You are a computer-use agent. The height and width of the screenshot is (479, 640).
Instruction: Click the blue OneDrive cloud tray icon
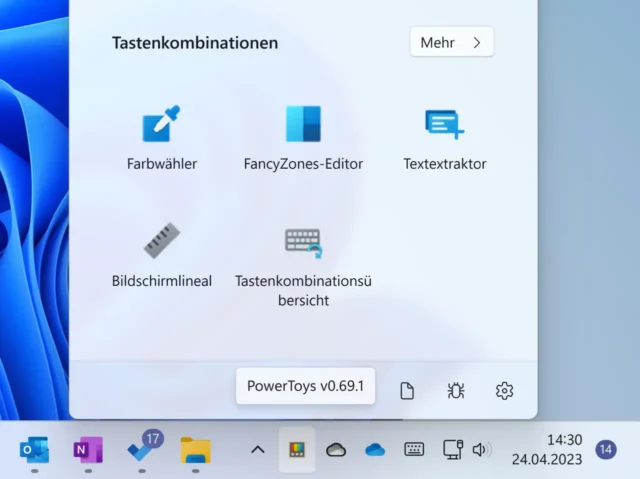click(375, 450)
